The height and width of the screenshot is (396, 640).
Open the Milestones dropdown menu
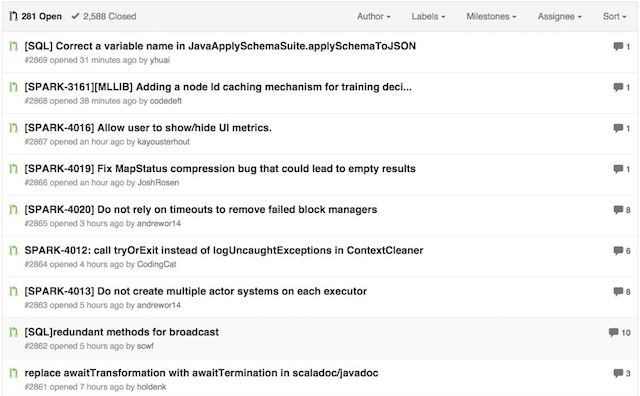click(x=491, y=16)
